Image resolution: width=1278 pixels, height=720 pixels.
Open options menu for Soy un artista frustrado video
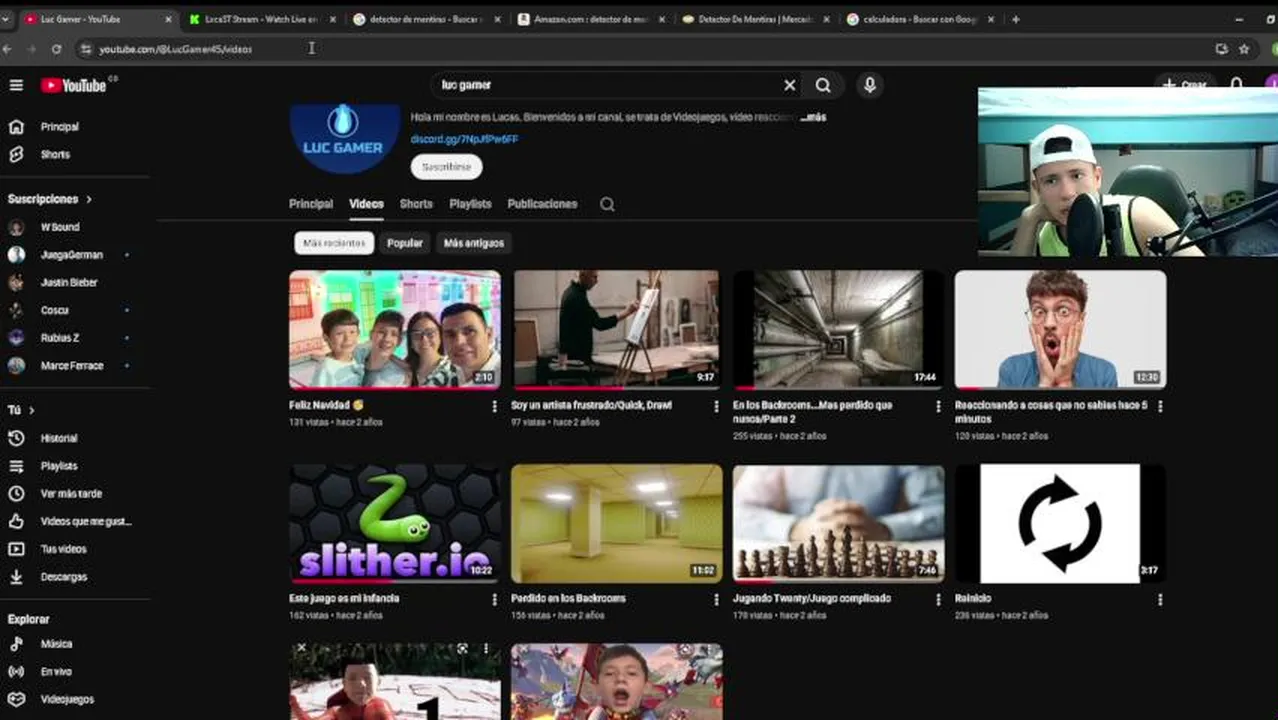(716, 407)
